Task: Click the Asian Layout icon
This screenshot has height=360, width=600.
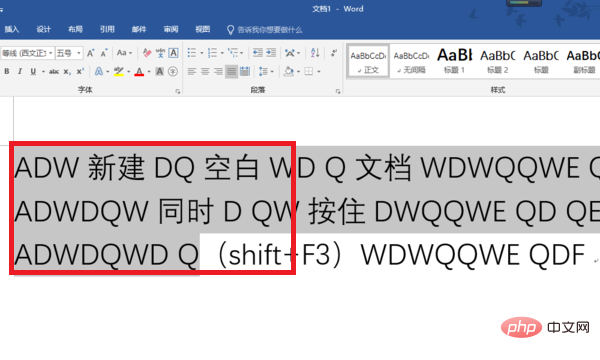Action: click(x=290, y=53)
